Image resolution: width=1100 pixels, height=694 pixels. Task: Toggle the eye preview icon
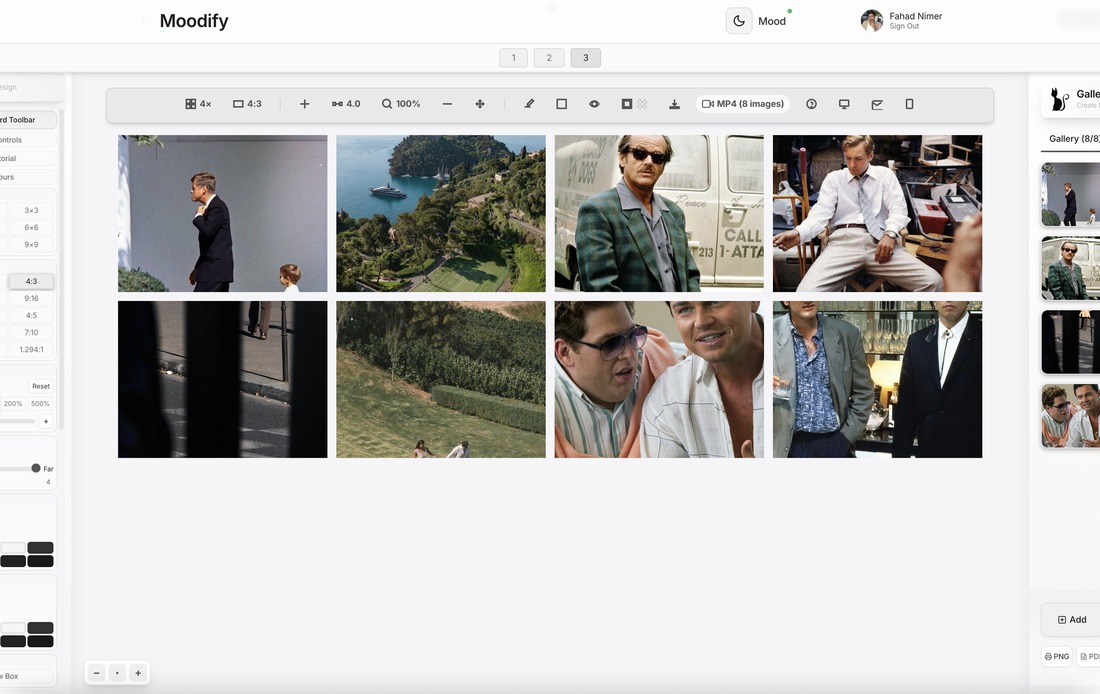tap(594, 104)
